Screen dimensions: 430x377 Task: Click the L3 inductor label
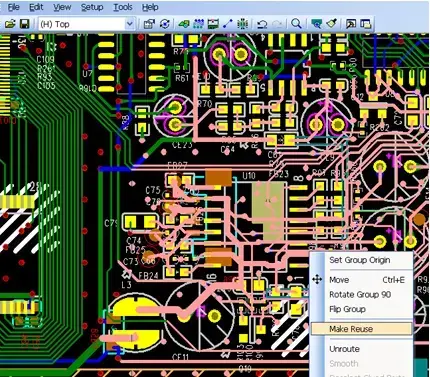pos(126,285)
